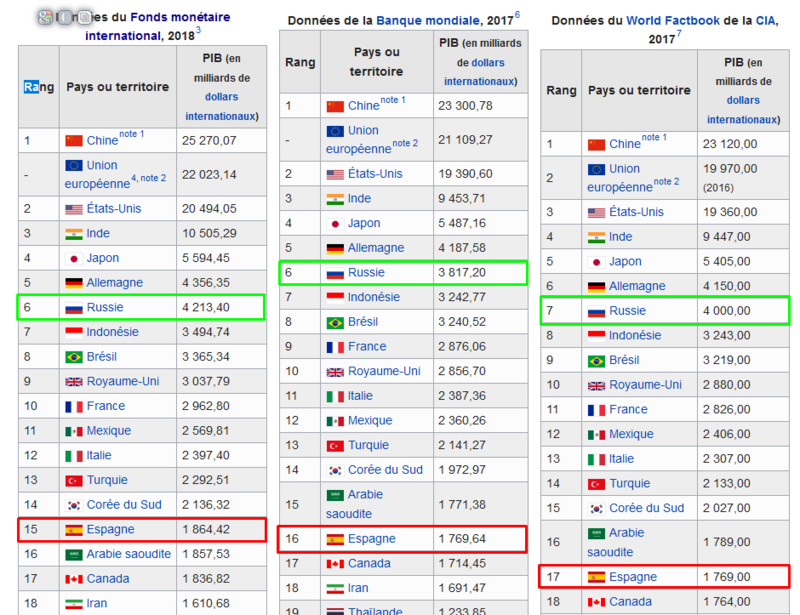Open the Banque mondiale link
Screen dimensions: 800x615
pos(428,21)
